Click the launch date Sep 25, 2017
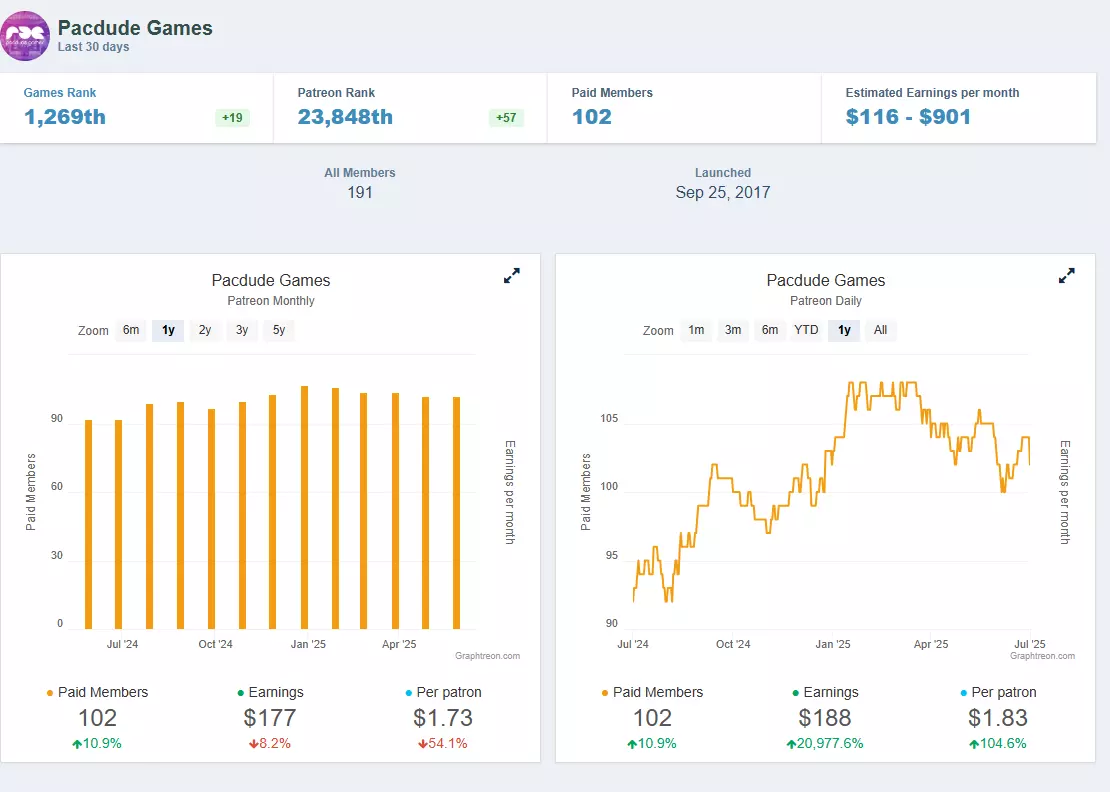The height and width of the screenshot is (792, 1110). (723, 193)
